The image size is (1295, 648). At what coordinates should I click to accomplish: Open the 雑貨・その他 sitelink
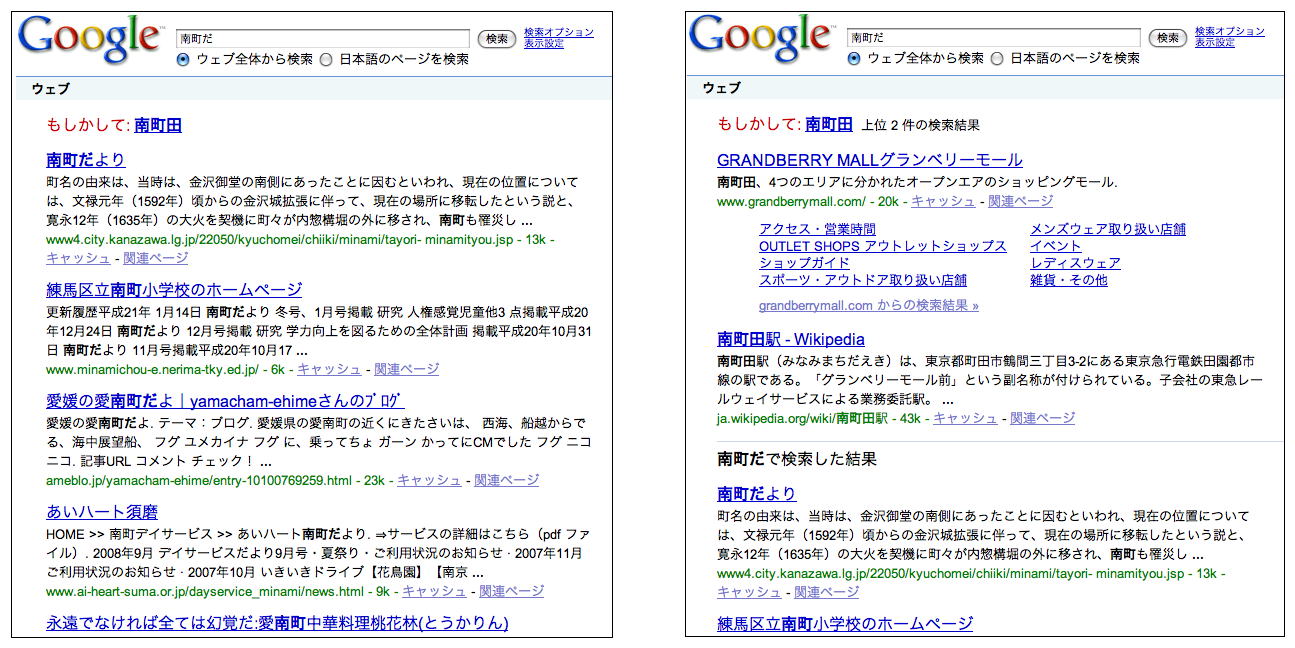coord(1069,280)
